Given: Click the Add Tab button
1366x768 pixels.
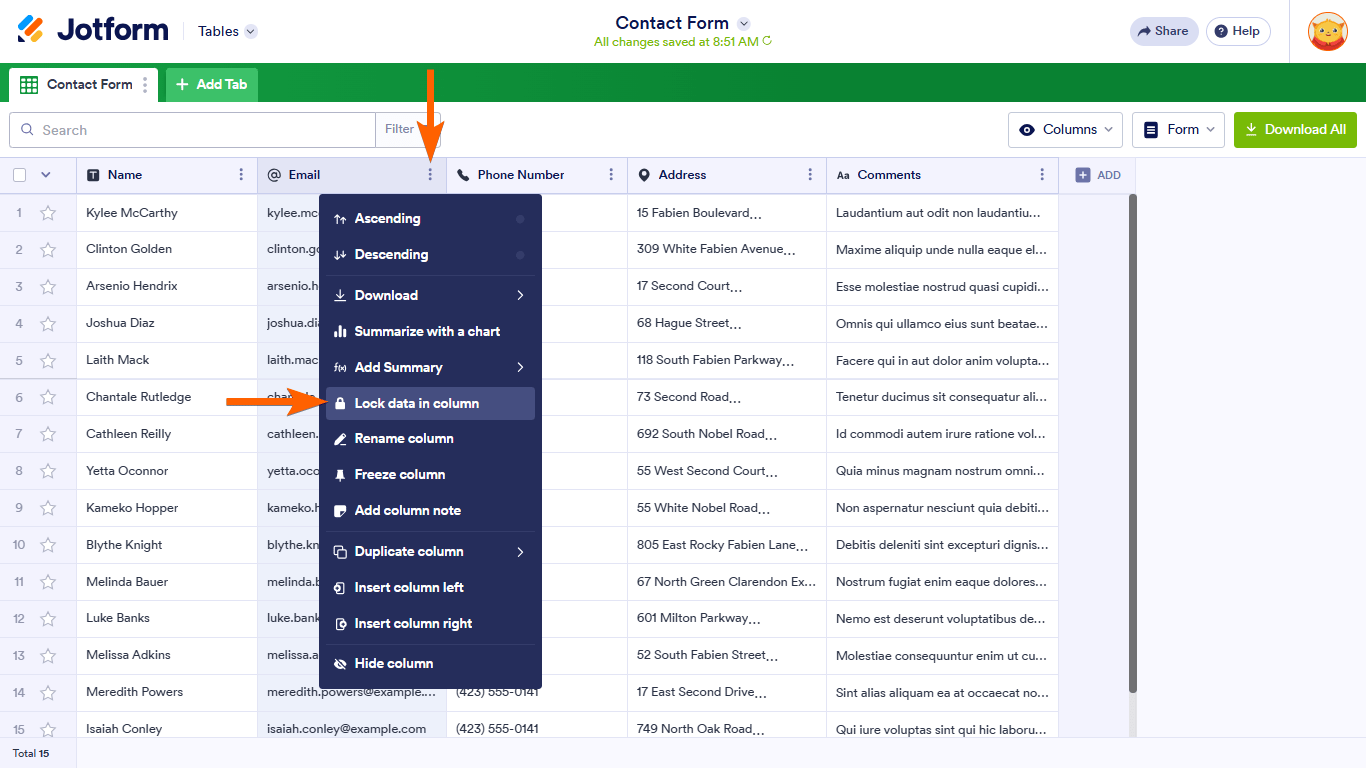Looking at the screenshot, I should (211, 85).
